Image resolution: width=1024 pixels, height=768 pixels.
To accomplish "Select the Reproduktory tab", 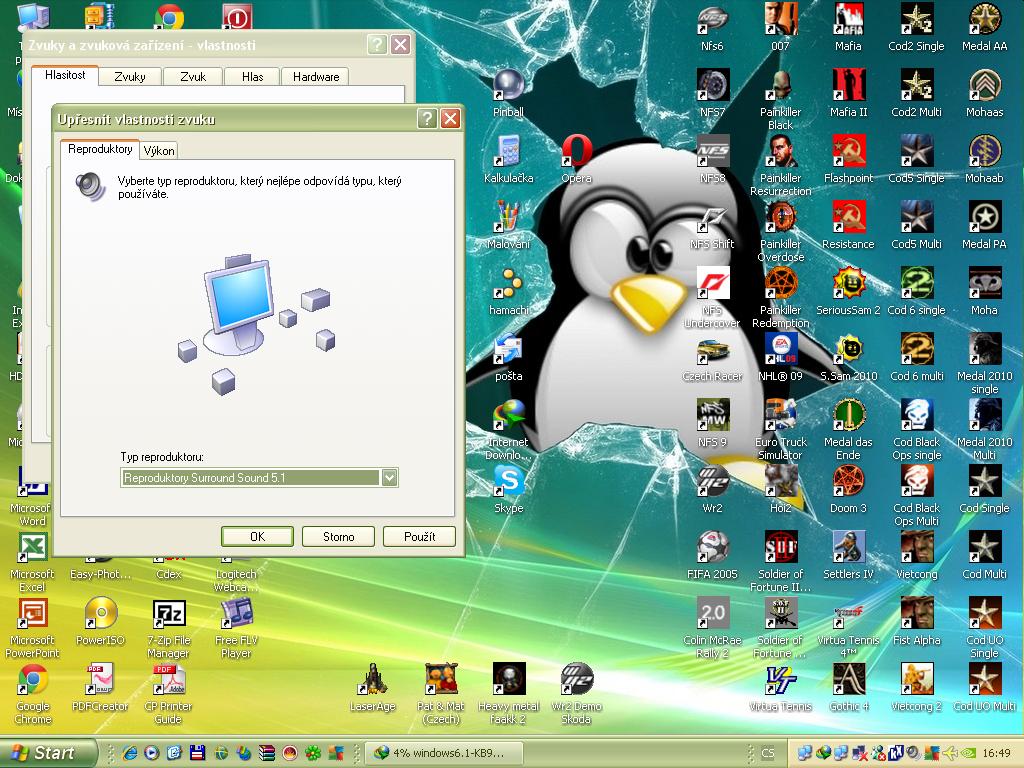I will coord(100,150).
